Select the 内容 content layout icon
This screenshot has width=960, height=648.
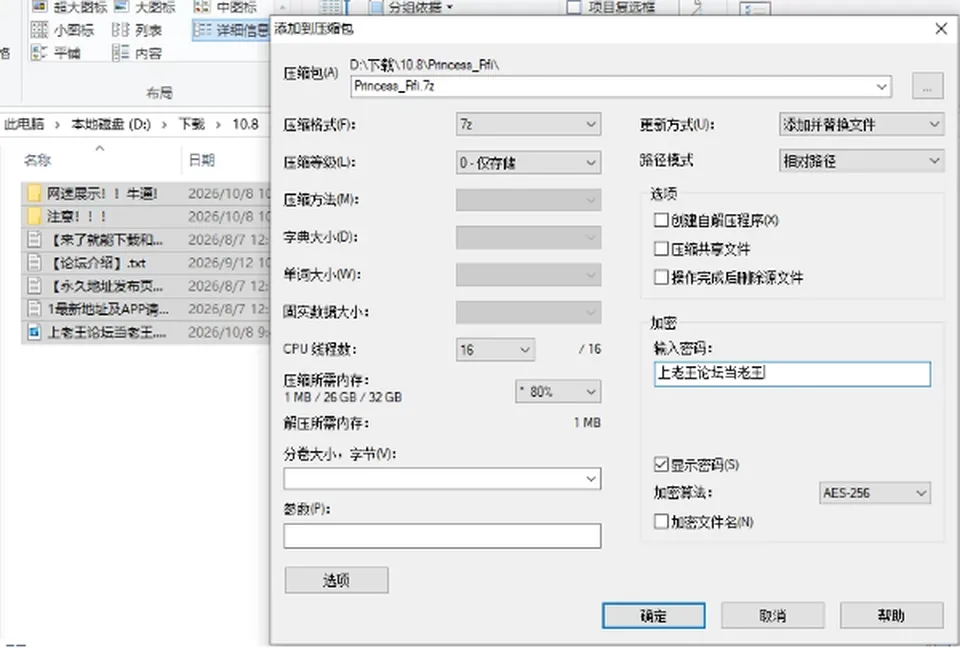point(121,53)
